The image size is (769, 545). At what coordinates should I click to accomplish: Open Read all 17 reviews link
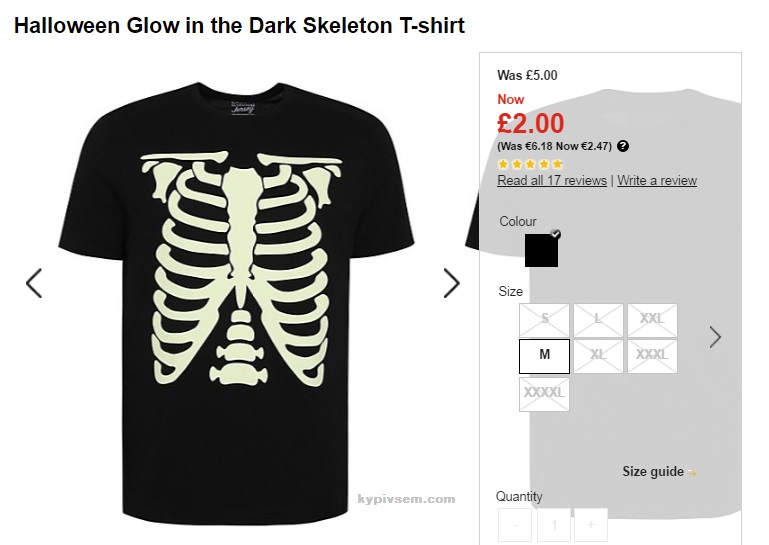coord(552,181)
